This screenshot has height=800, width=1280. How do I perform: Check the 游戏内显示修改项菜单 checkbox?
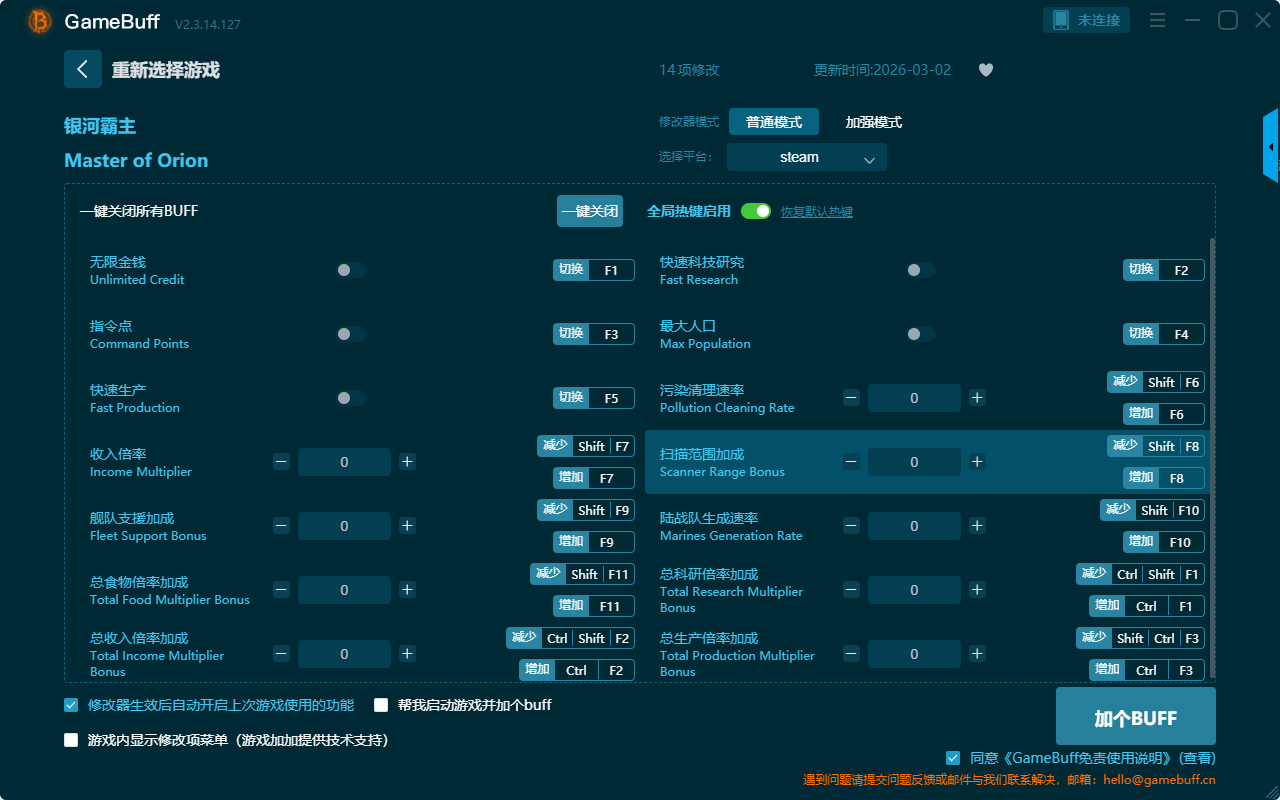(x=71, y=741)
